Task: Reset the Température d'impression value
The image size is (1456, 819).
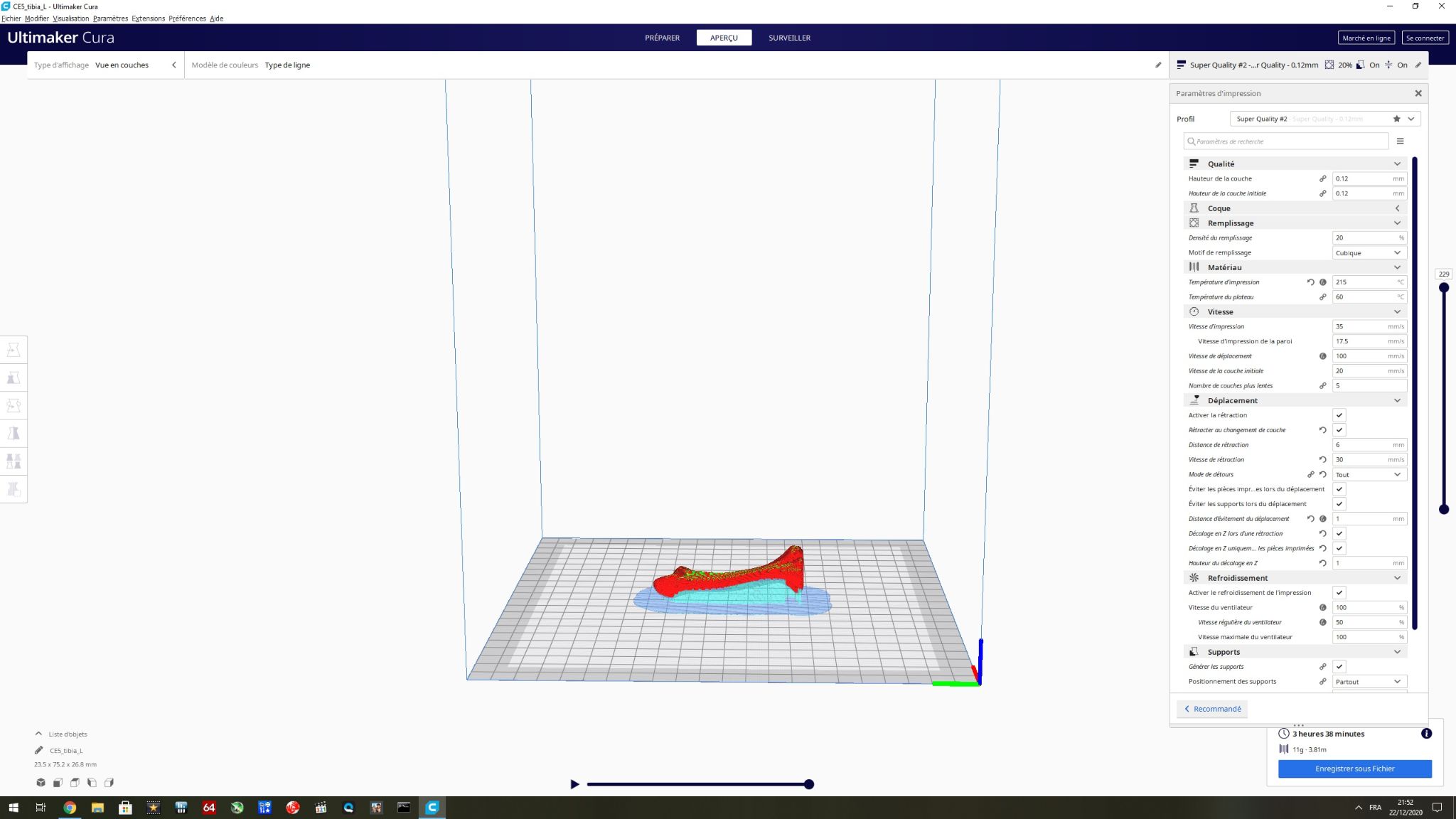Action: point(1310,282)
